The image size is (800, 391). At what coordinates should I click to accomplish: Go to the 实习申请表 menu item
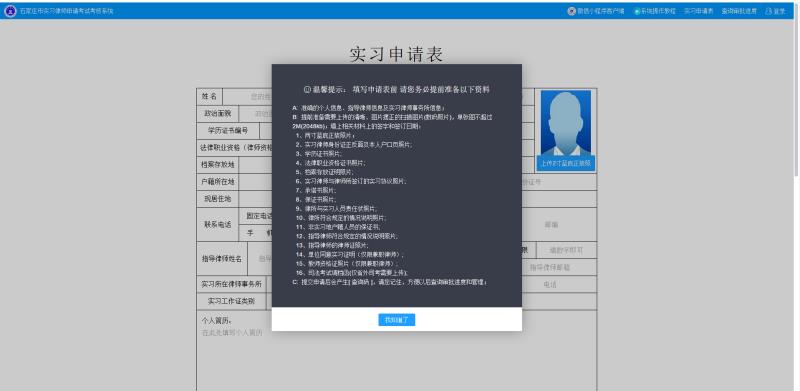pos(698,11)
